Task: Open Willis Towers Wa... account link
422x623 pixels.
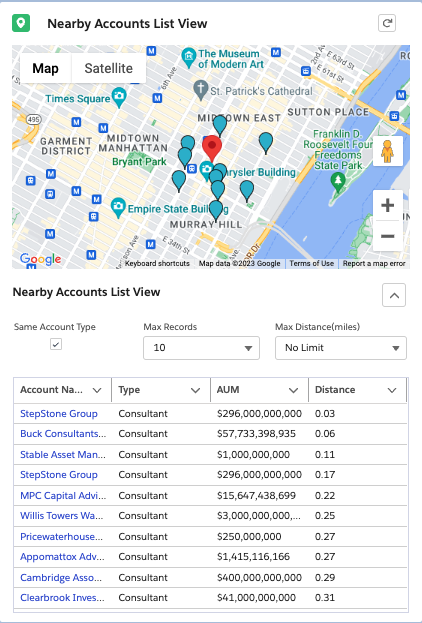Action: pyautogui.click(x=62, y=515)
